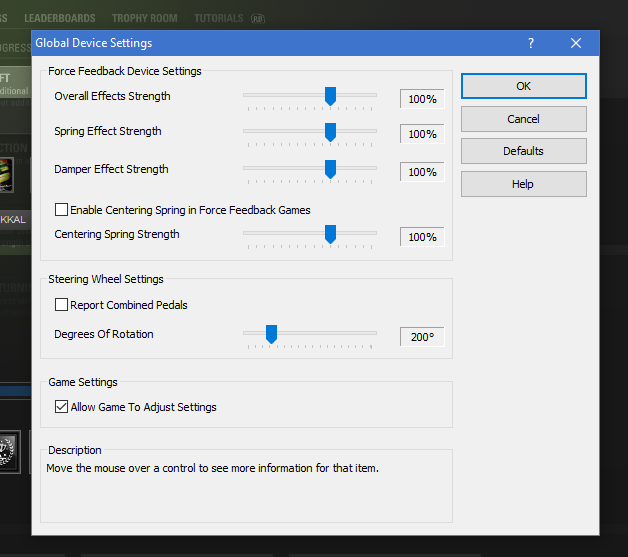The width and height of the screenshot is (628, 557).
Task: Uncheck Allow Game To Adjust Settings
Action: click(62, 407)
